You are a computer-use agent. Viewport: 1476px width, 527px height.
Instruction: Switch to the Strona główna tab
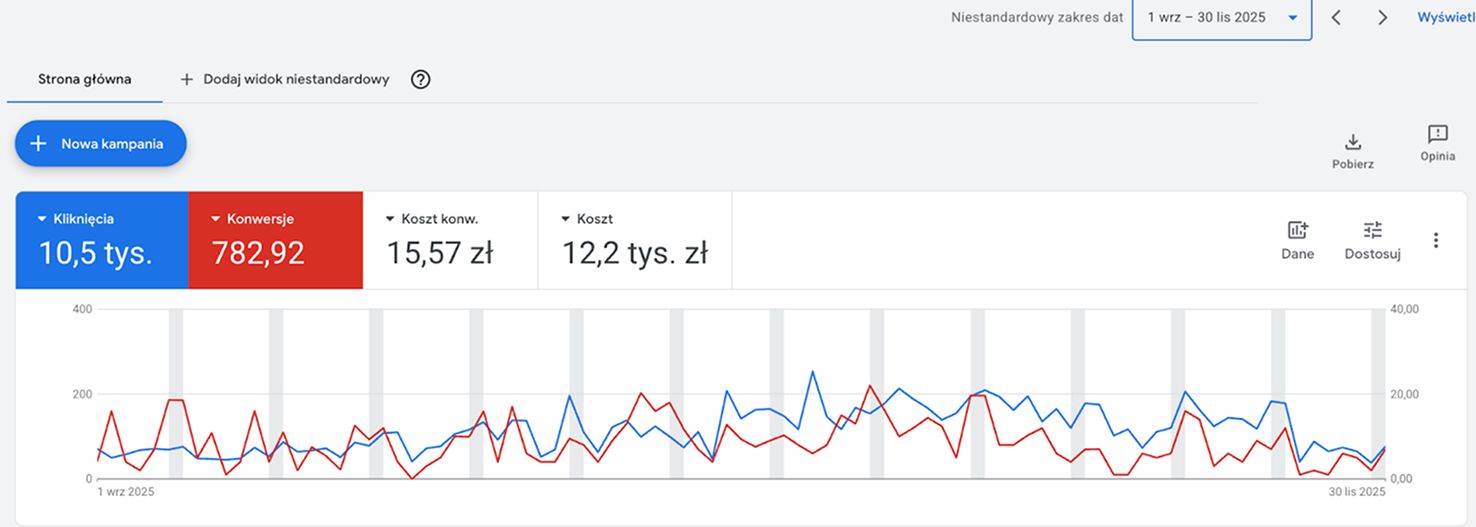point(84,80)
